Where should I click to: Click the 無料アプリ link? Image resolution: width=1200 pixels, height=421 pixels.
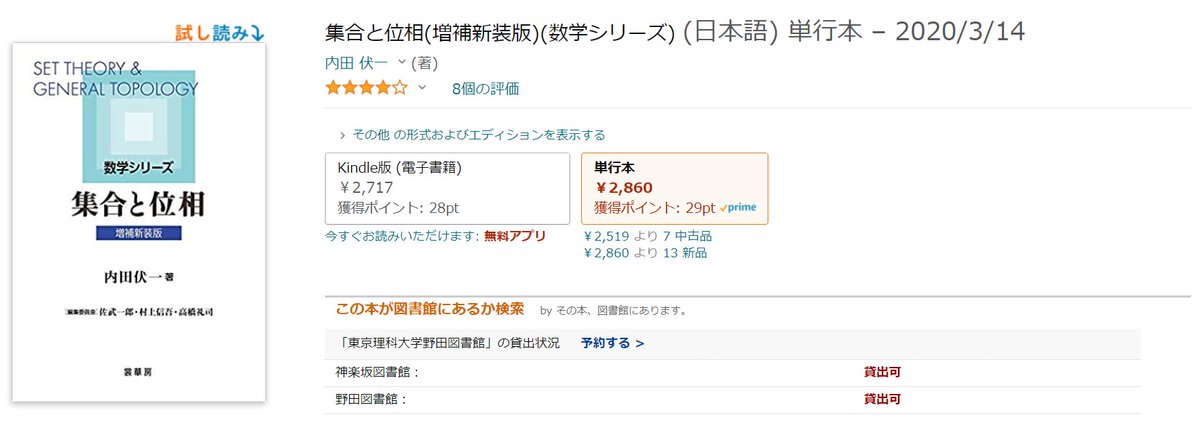tap(515, 236)
